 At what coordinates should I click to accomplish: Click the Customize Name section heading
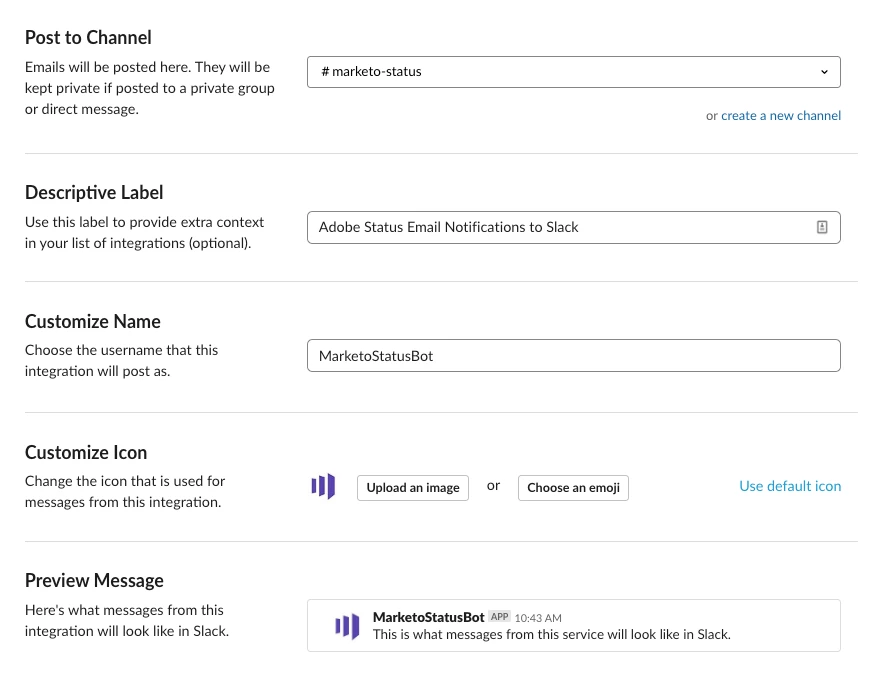coord(93,322)
